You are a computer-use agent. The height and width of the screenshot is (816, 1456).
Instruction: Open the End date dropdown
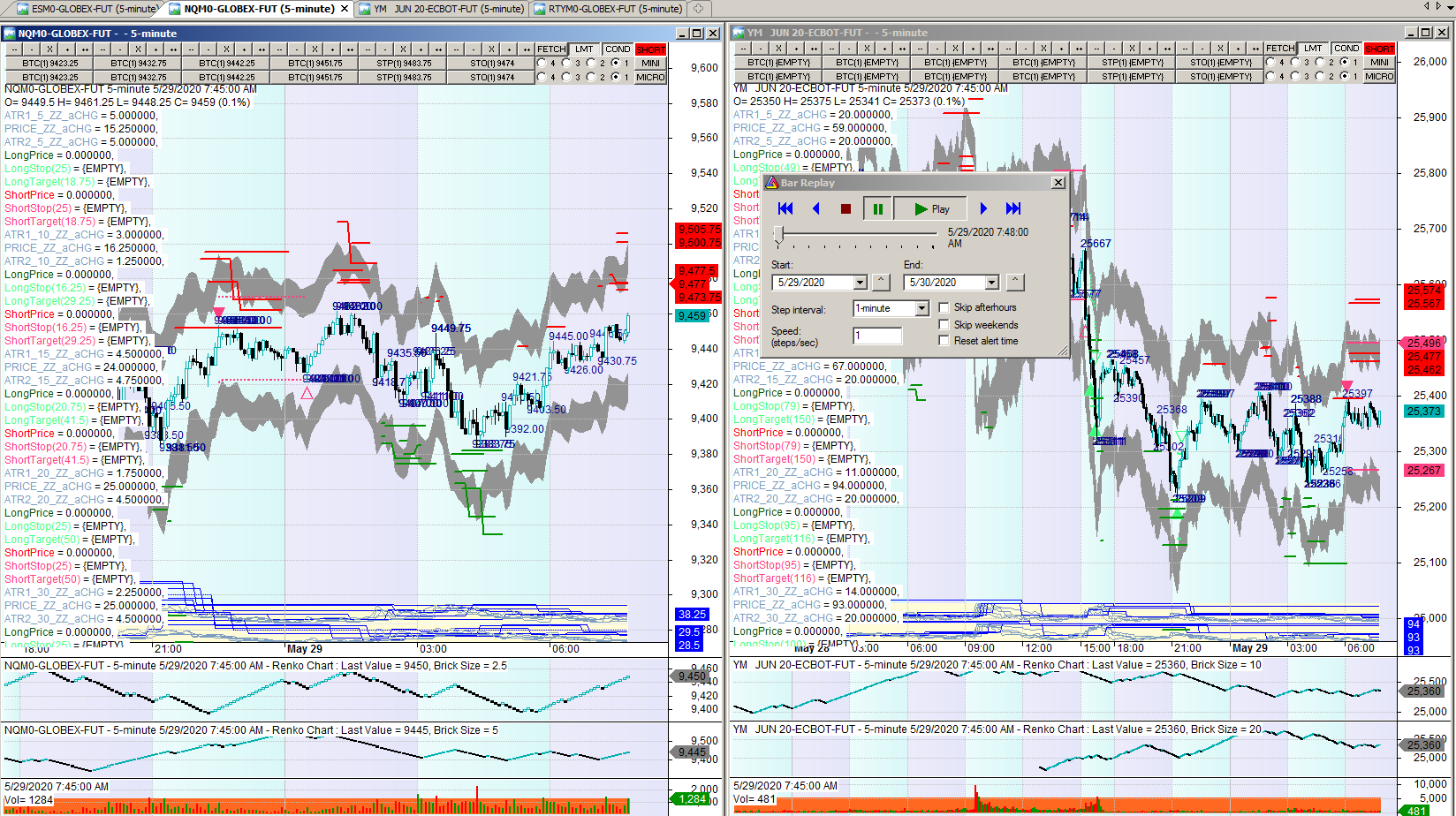point(991,283)
